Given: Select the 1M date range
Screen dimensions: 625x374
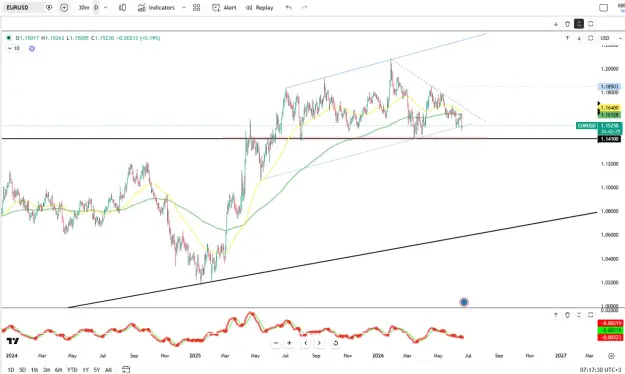Looking at the screenshot, I should 34,370.
